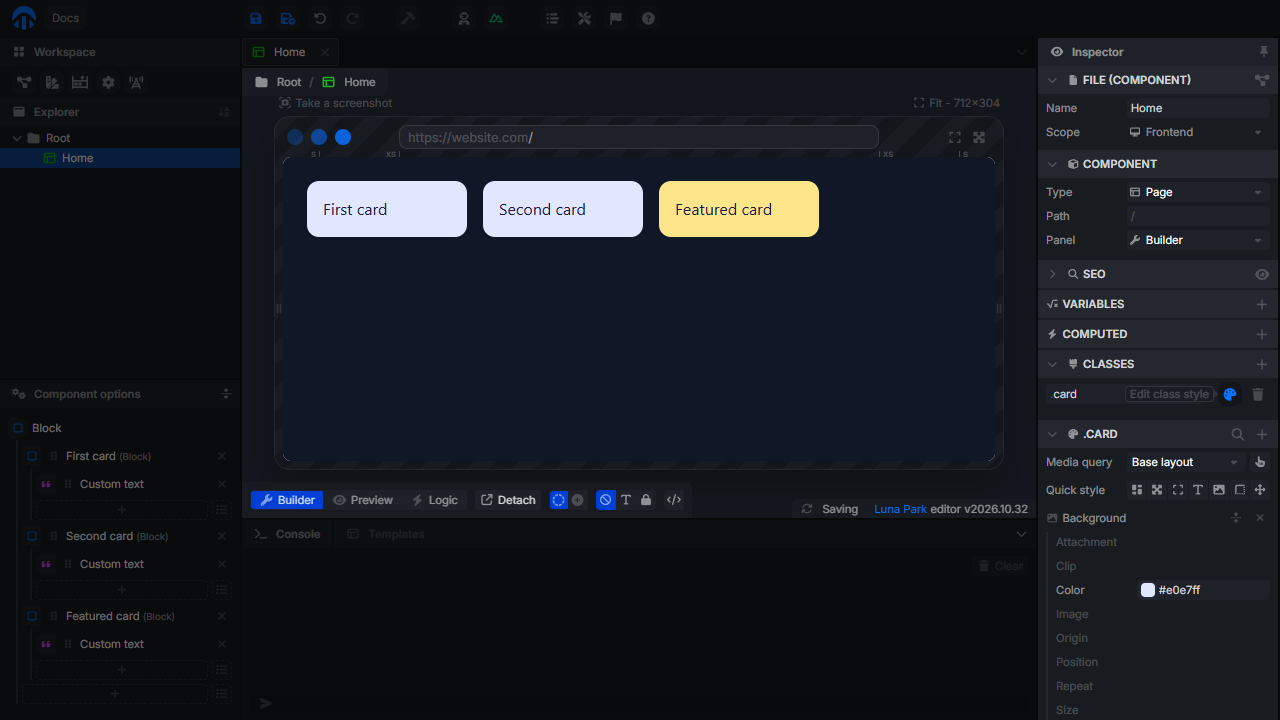Switch to the Preview tab

[x=363, y=500]
